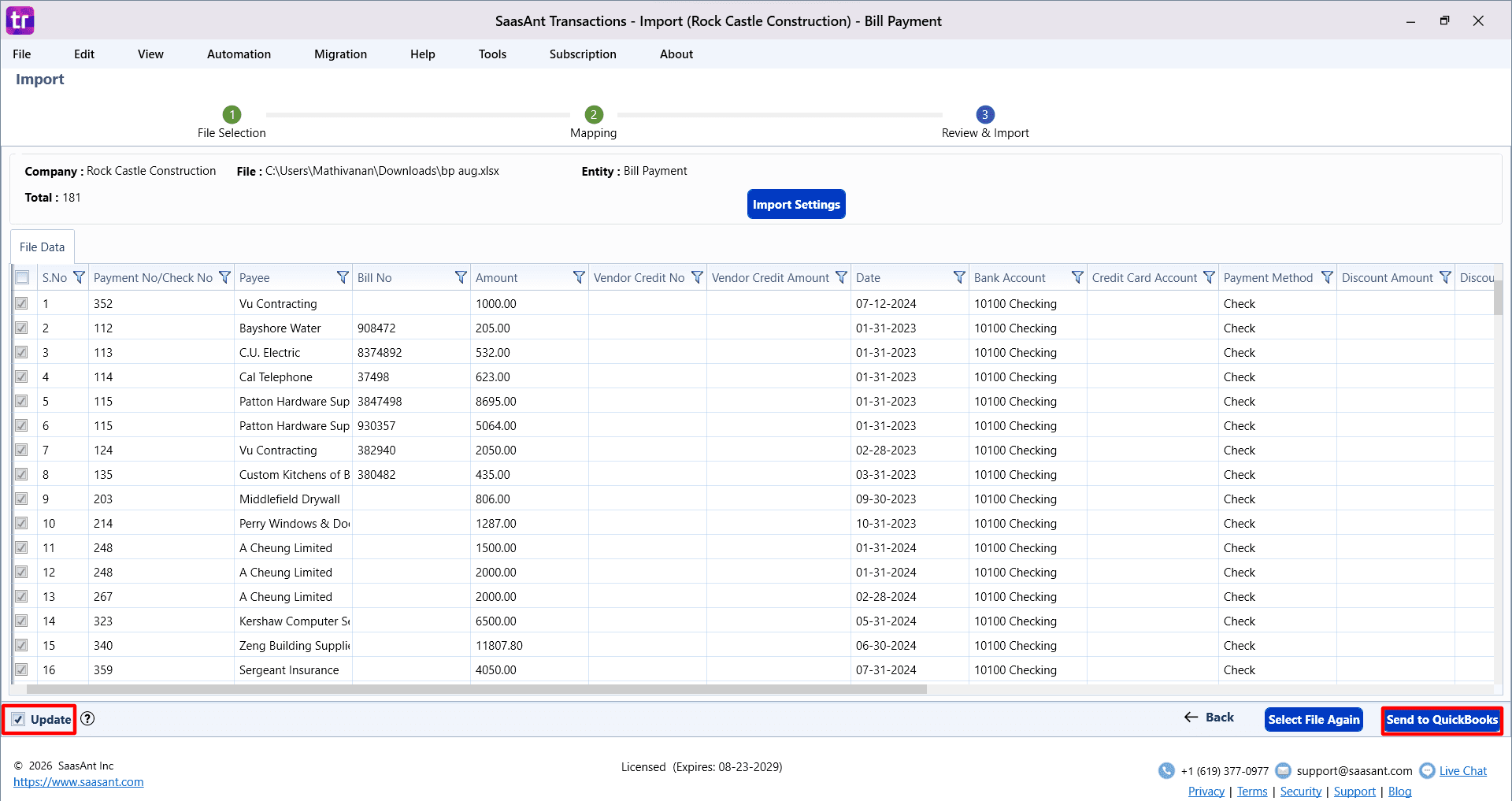
Task: Open Payment Method column filter
Action: (x=1327, y=277)
